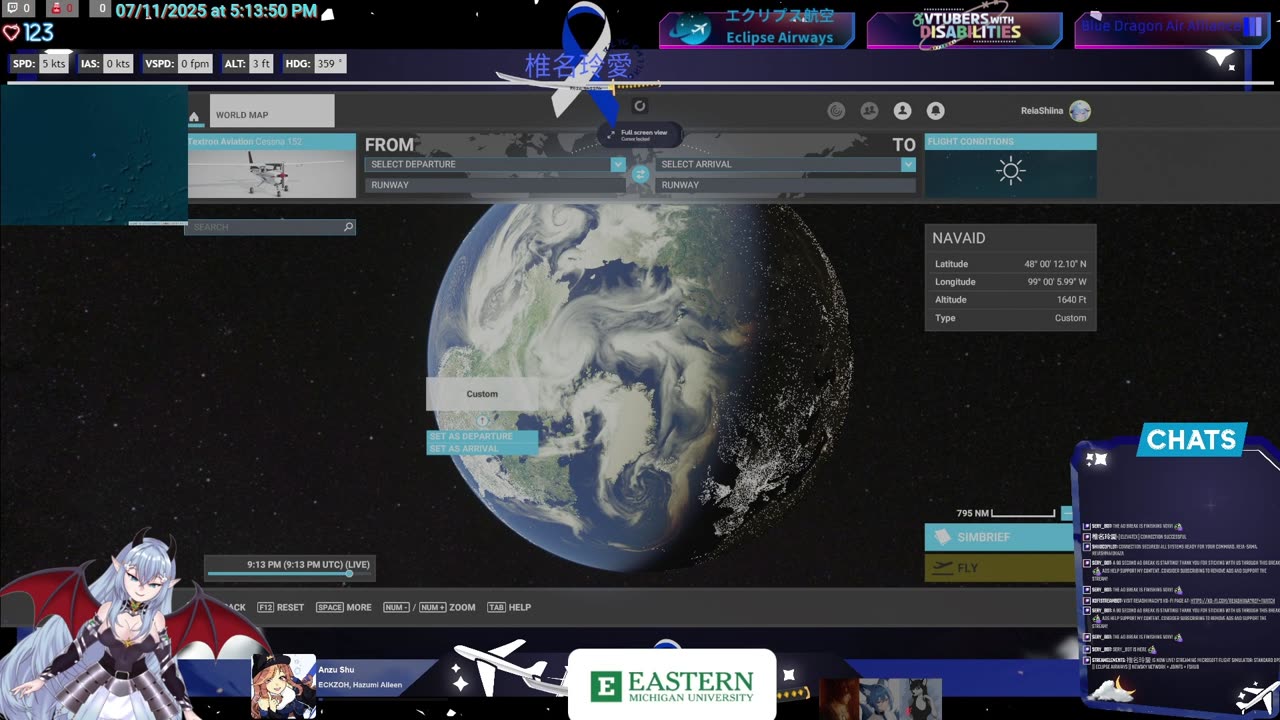Viewport: 1280px width, 720px height.
Task: Open the SELECT DEPARTURE dropdown
Action: (x=495, y=164)
